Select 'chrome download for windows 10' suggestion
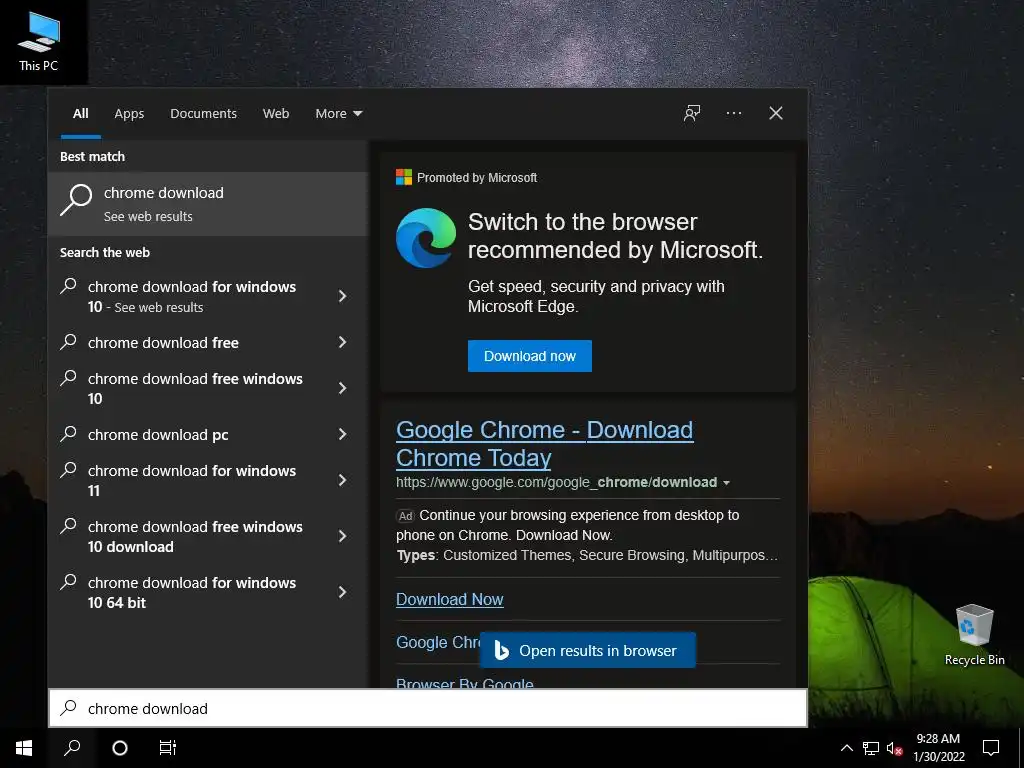 [191, 296]
